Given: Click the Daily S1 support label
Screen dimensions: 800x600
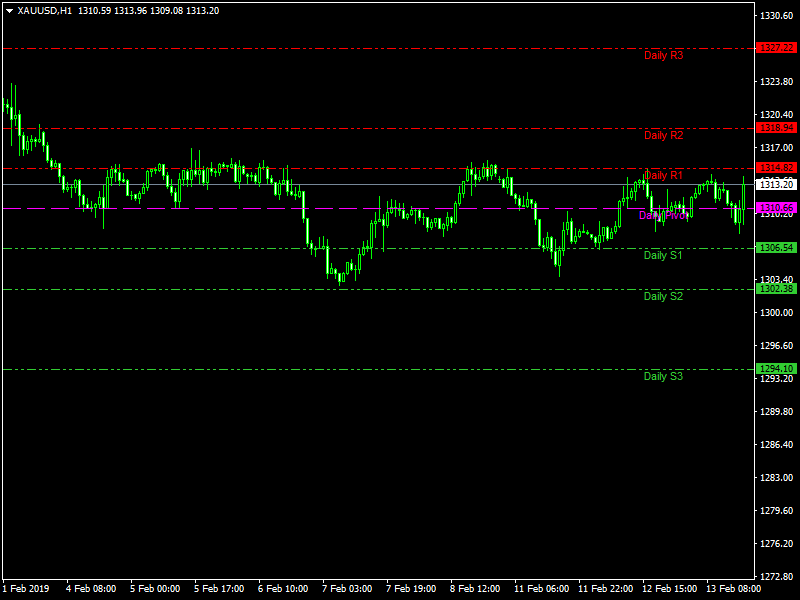Looking at the screenshot, I should click(663, 256).
